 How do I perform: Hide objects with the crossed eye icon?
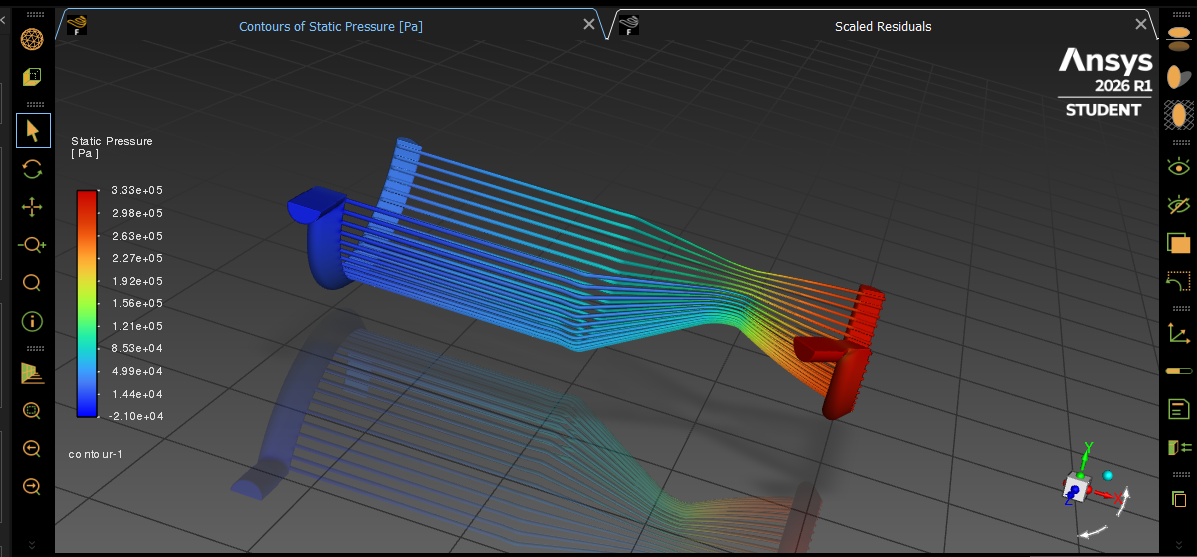tap(1179, 204)
